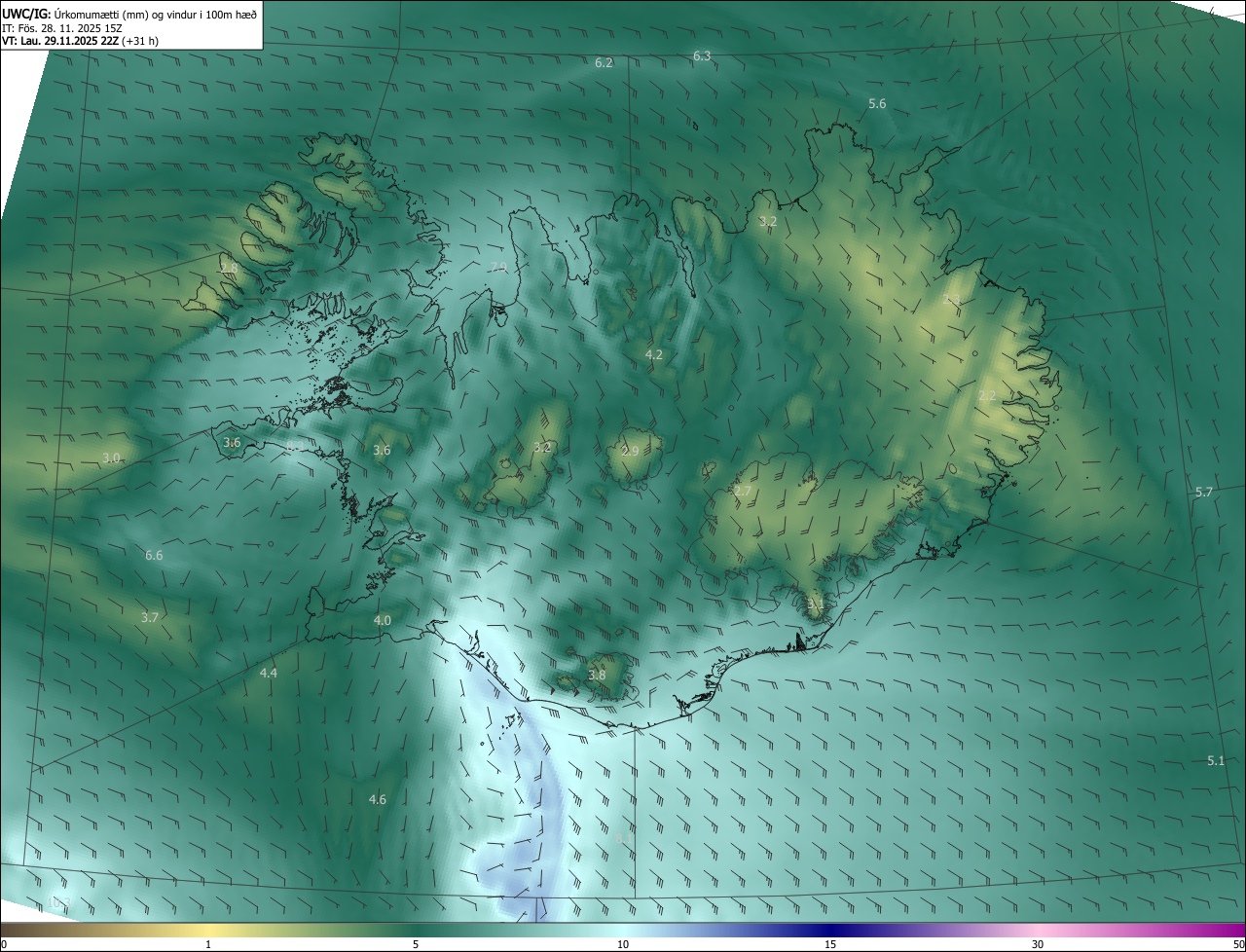The width and height of the screenshot is (1246, 952).
Task: Click the 3.8 value label
Action: coord(597,676)
